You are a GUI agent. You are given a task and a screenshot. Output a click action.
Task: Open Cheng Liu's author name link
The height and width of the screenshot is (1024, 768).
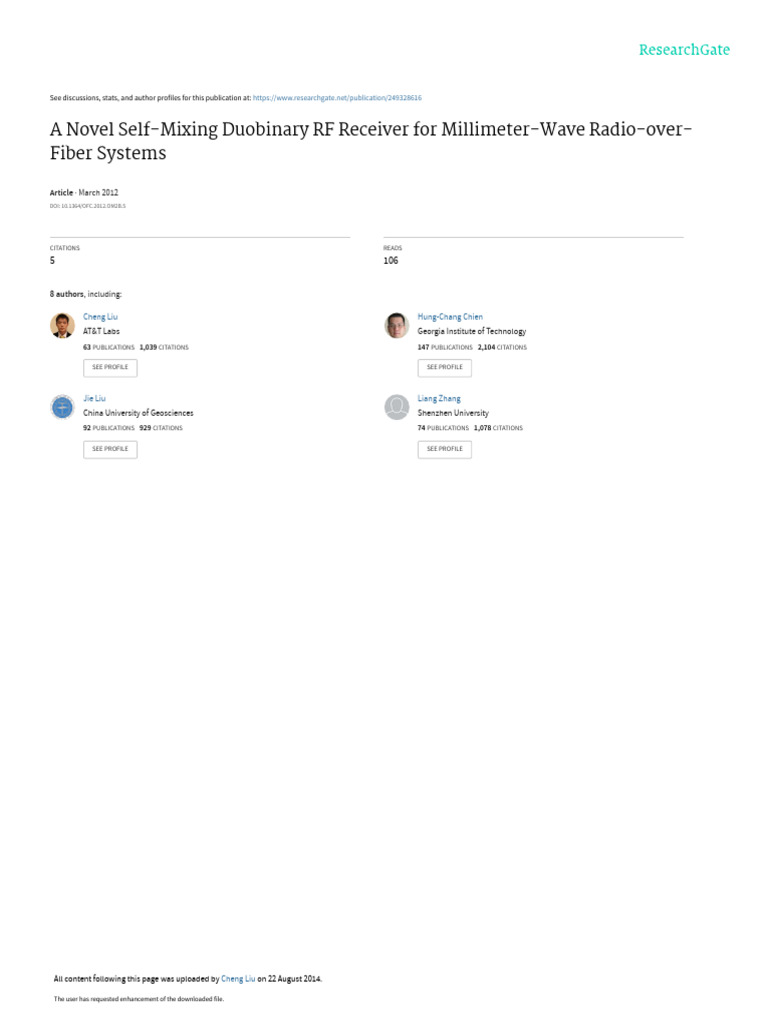pyautogui.click(x=100, y=317)
